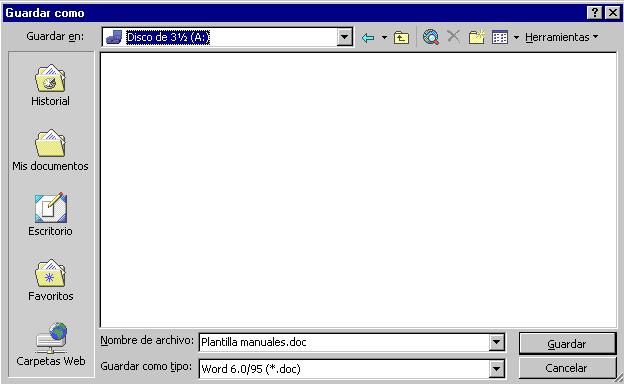Expand the Nombre de archivo dropdown
The width and height of the screenshot is (624, 384).
(x=497, y=342)
